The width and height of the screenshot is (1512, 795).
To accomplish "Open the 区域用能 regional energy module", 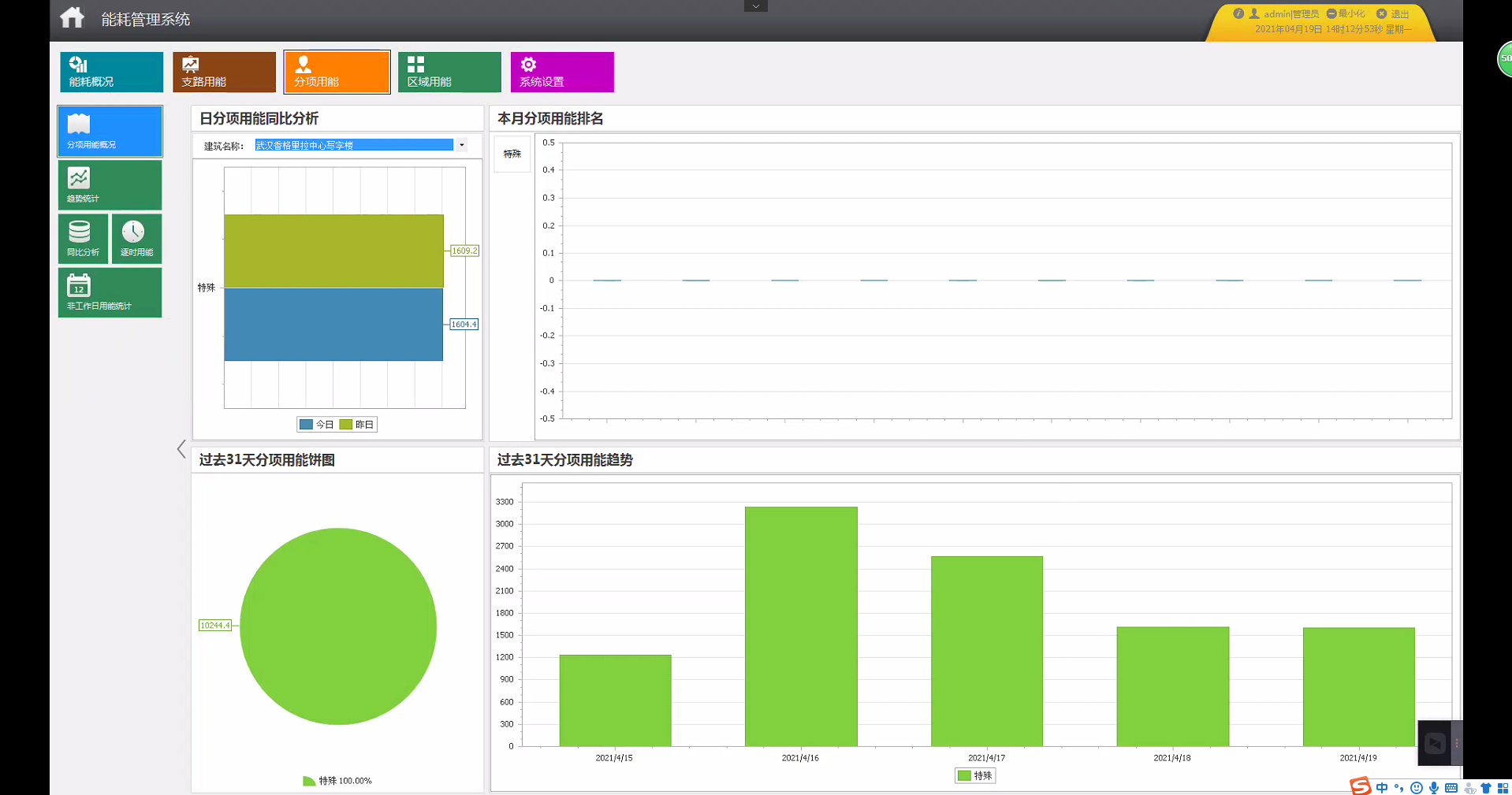I will point(449,72).
